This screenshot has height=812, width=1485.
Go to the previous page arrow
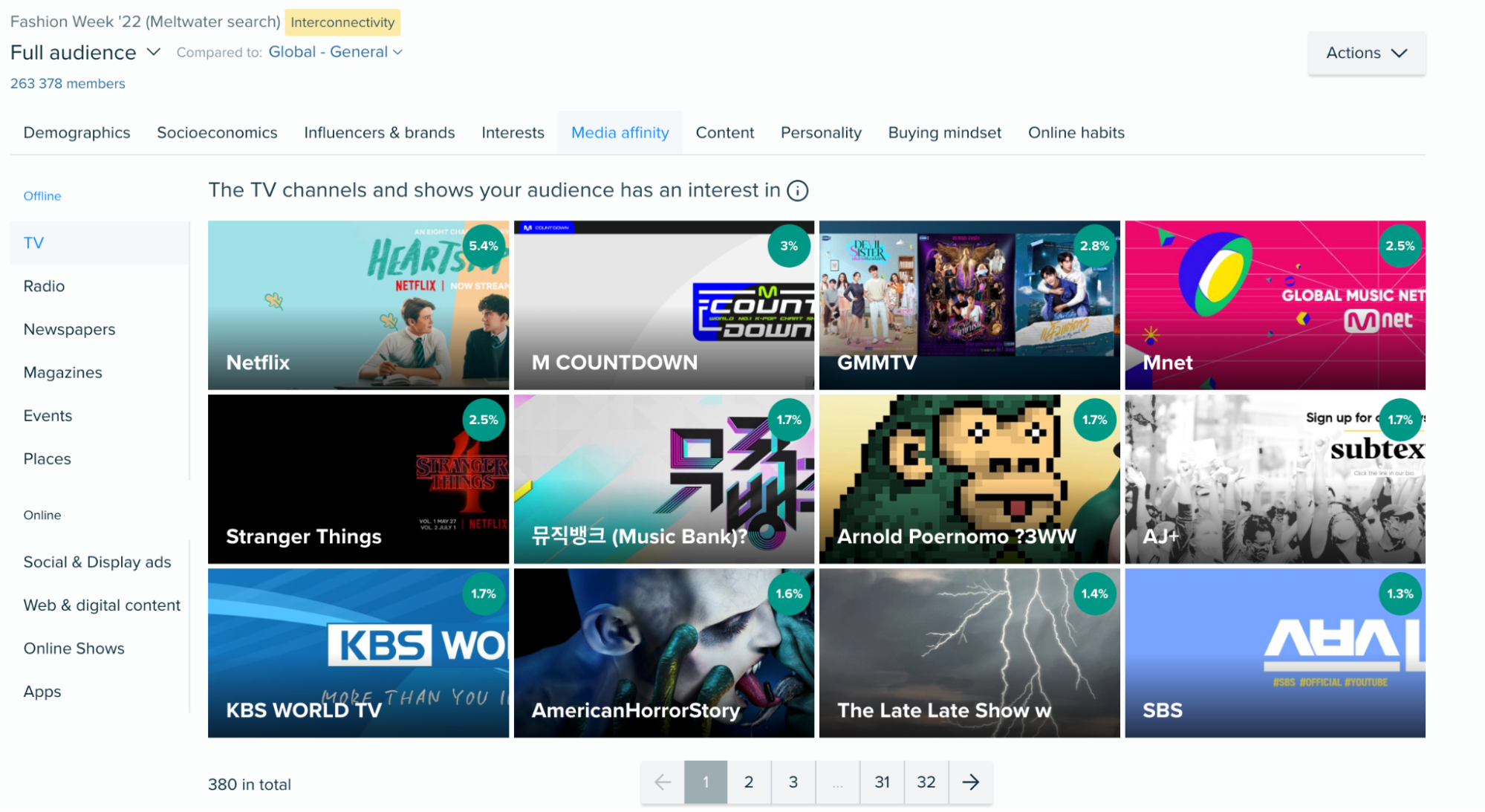(x=662, y=782)
